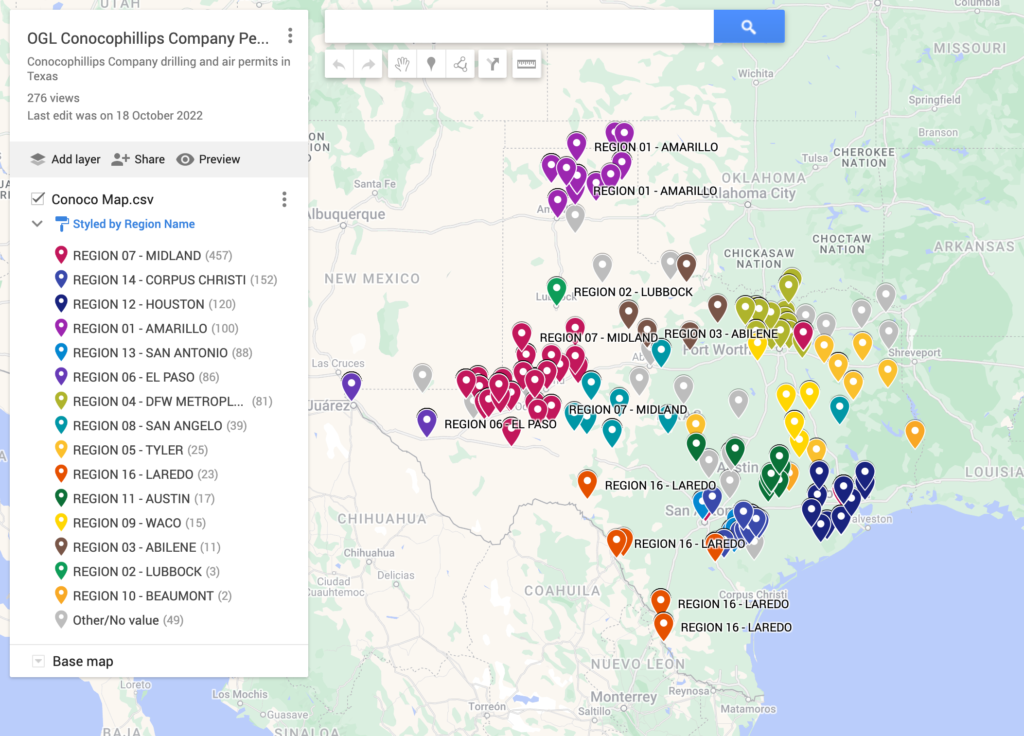The image size is (1024, 736).
Task: Click the Undo arrow in toolbar
Action: pos(339,64)
